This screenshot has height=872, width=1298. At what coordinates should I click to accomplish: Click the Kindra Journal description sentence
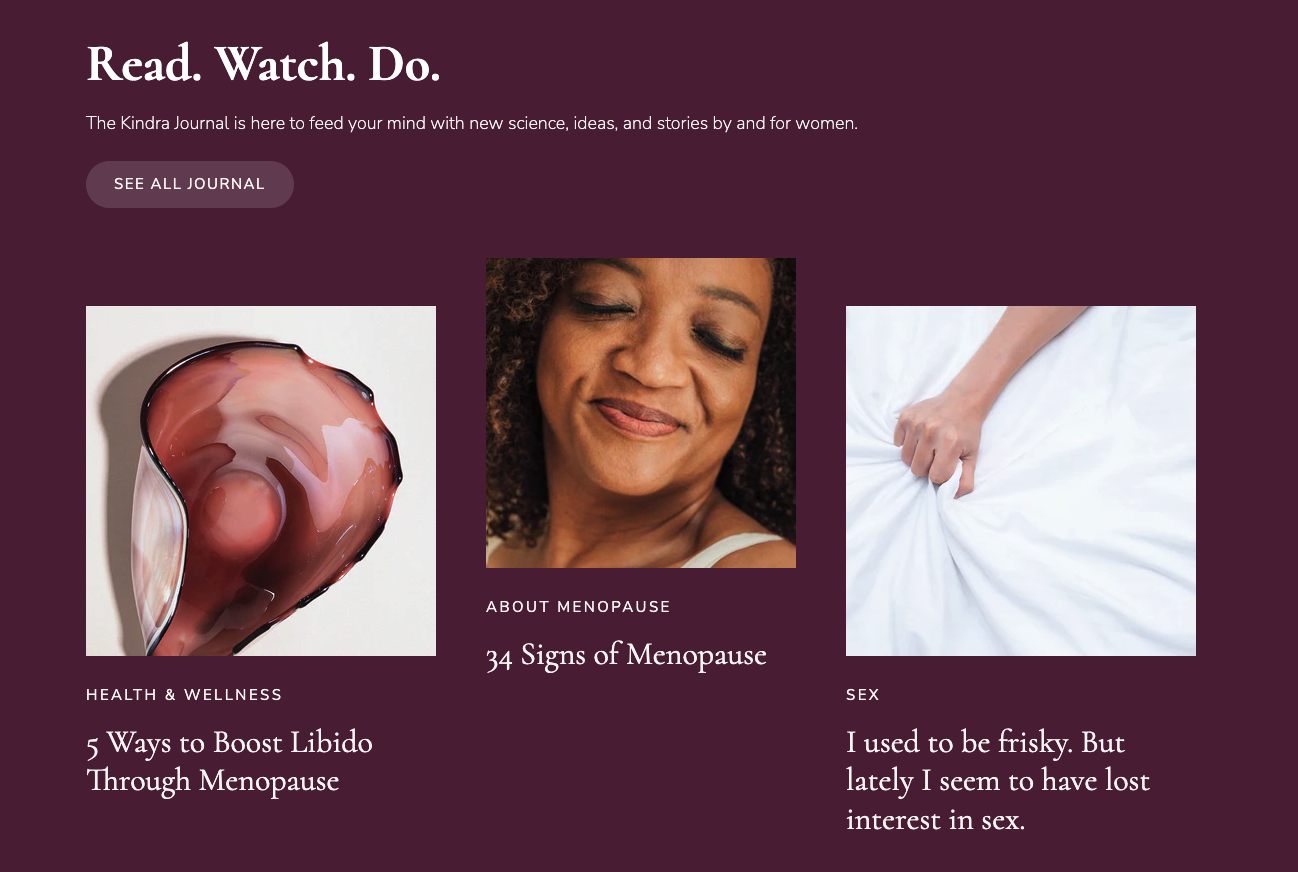click(x=472, y=124)
